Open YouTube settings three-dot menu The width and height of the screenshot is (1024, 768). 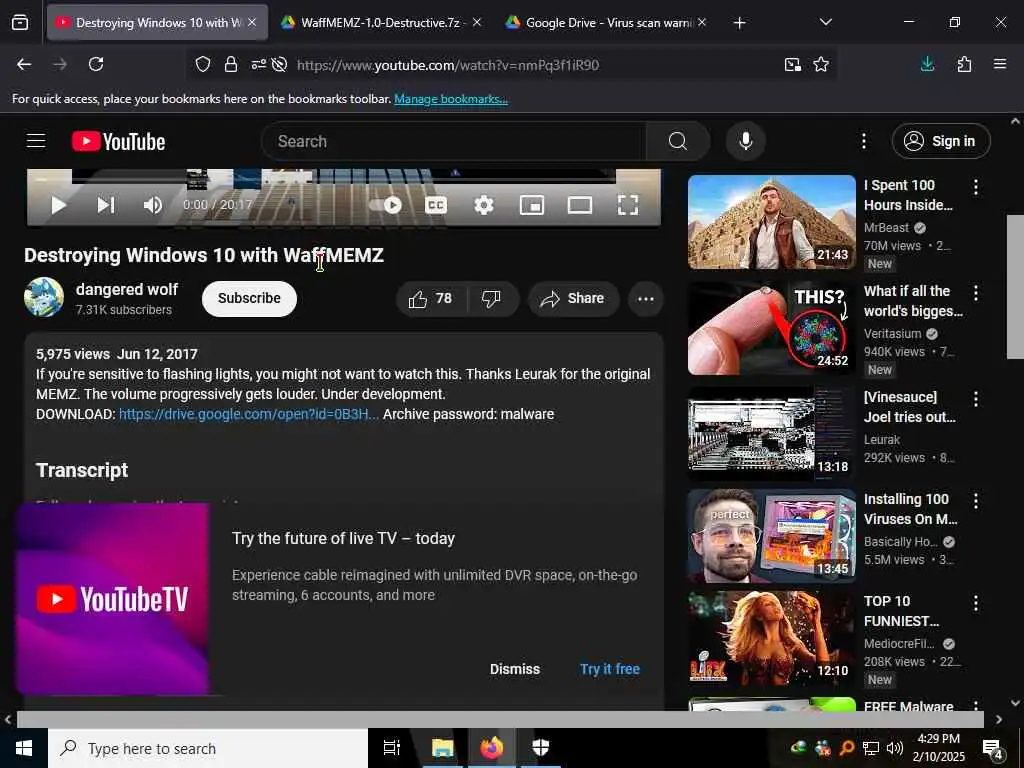coord(863,141)
